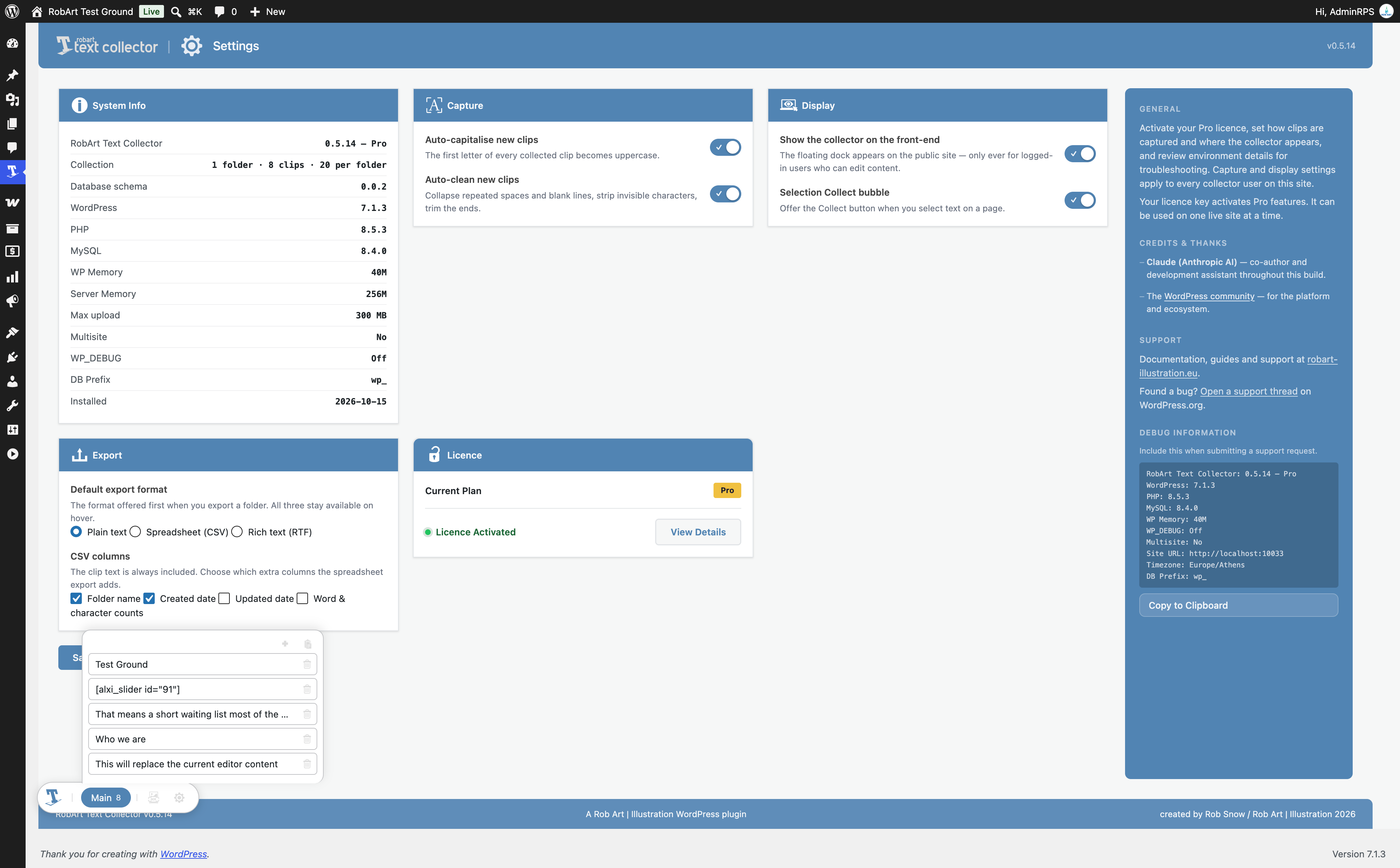Open Posts via the pushpin sidebar icon
This screenshot has height=868, width=1400.
12,75
